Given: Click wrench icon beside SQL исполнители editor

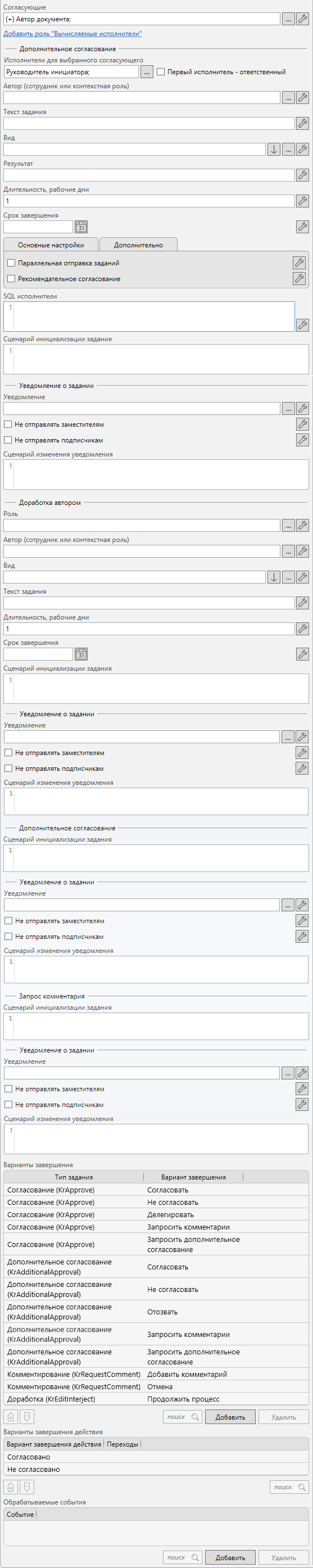Looking at the screenshot, I should point(302,325).
